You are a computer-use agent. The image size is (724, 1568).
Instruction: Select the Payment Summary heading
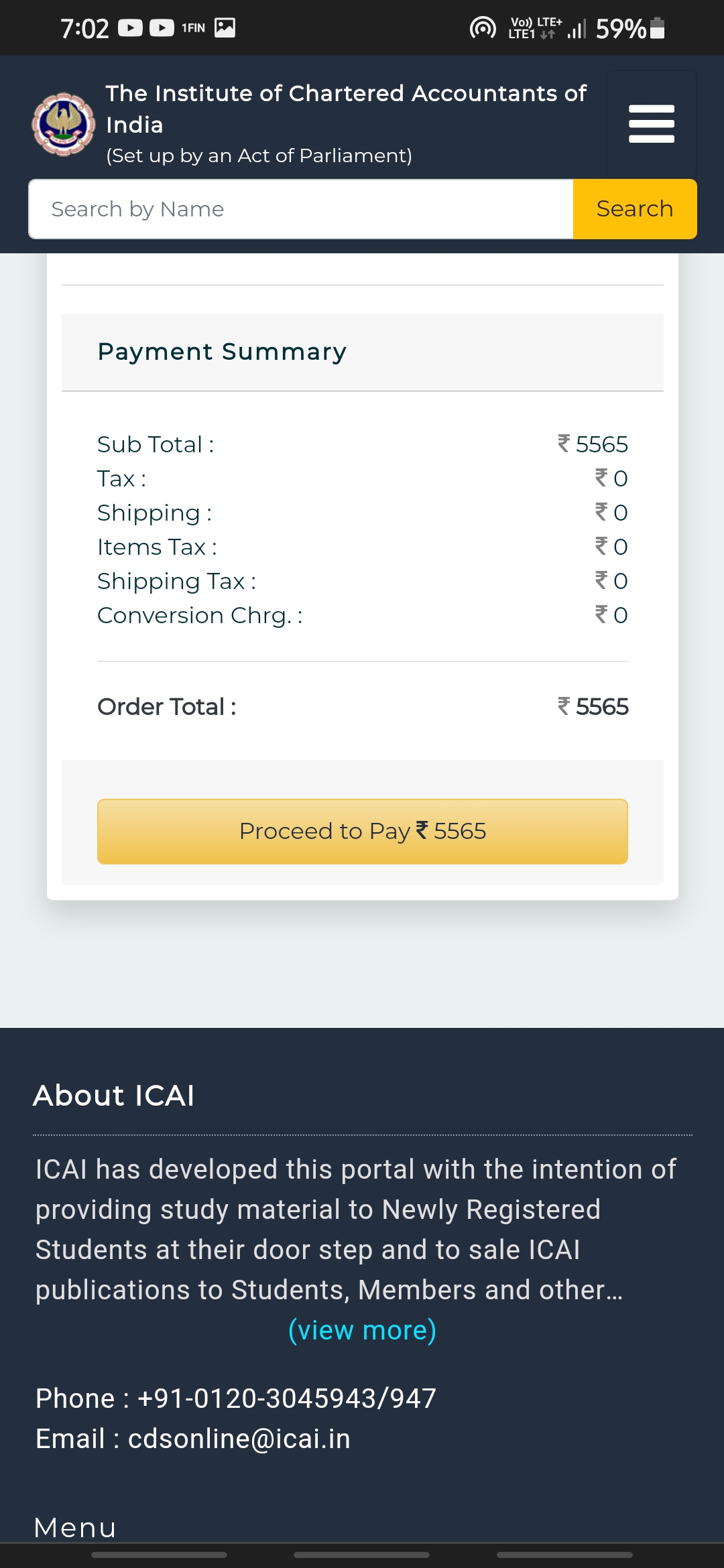pyautogui.click(x=222, y=352)
